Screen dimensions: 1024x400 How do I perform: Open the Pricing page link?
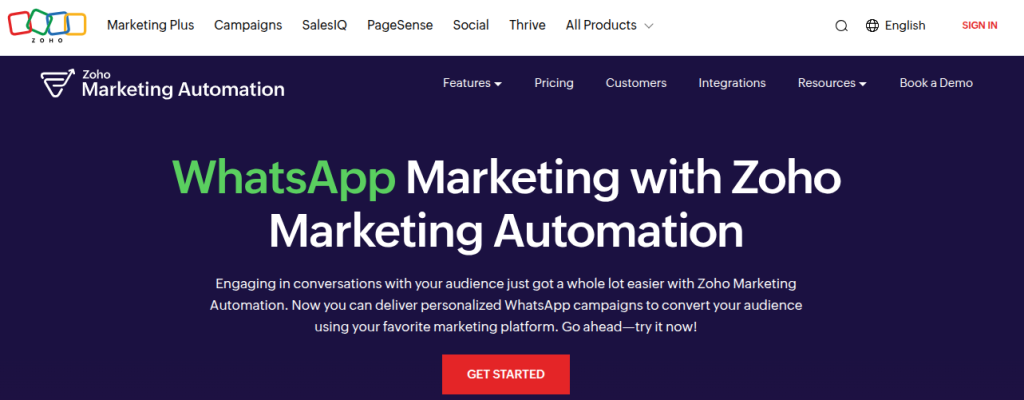[554, 83]
